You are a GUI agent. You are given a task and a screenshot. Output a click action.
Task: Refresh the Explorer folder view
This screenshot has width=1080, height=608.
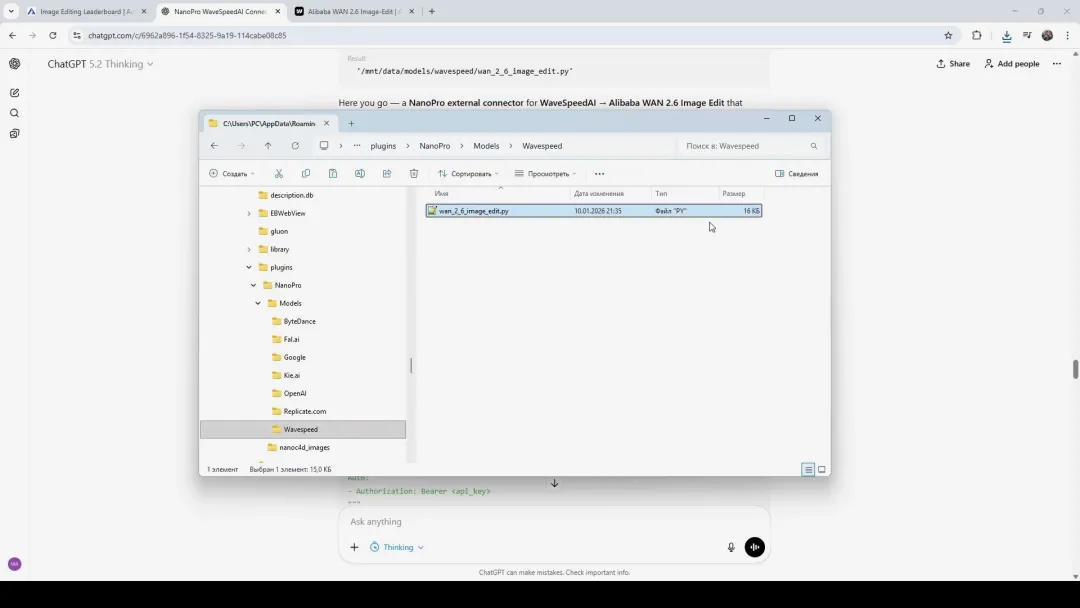[295, 146]
